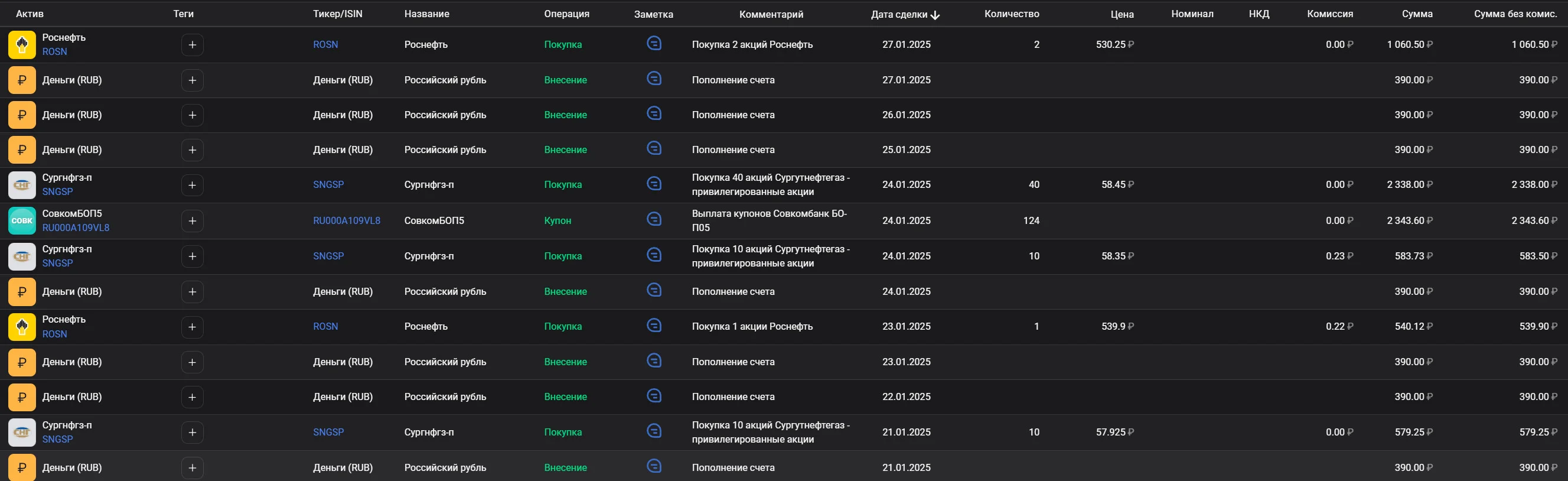The image size is (1568, 481).
Task: Sort by the Название column header
Action: [x=426, y=14]
